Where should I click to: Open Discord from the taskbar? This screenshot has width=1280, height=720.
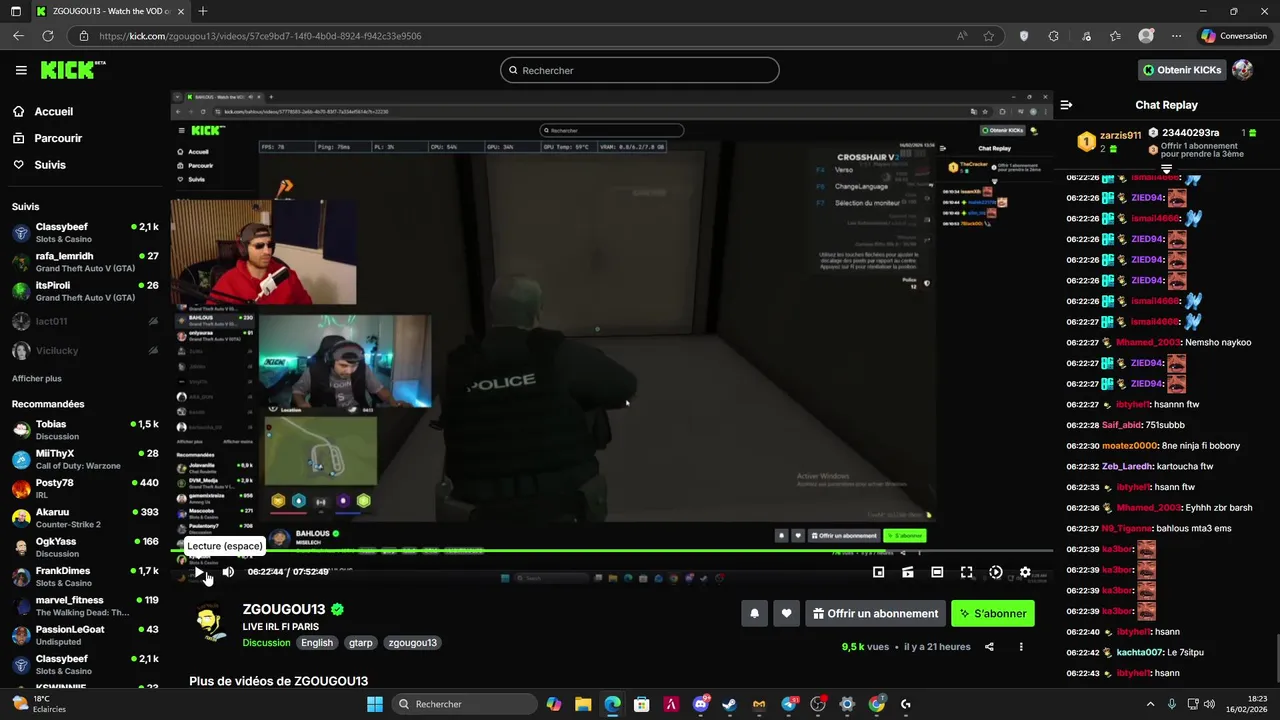701,704
